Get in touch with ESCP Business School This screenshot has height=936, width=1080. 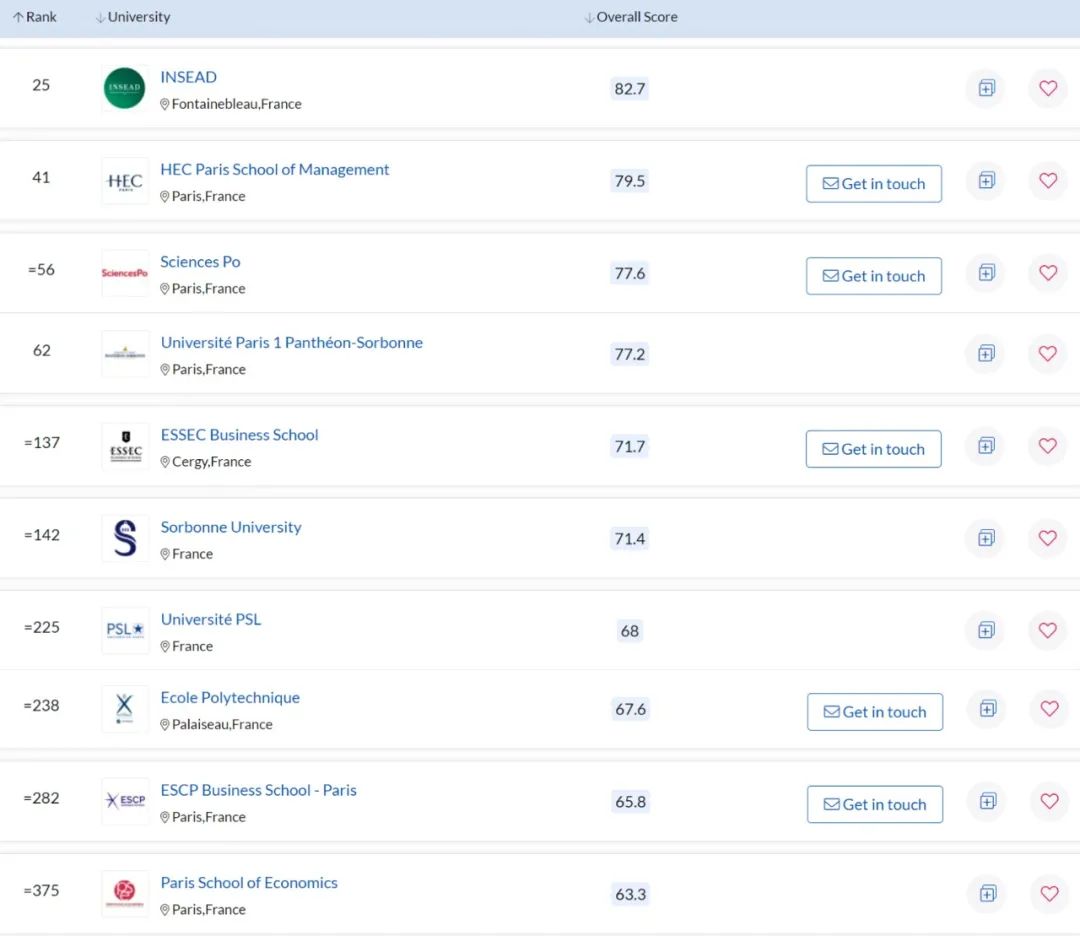(x=875, y=804)
